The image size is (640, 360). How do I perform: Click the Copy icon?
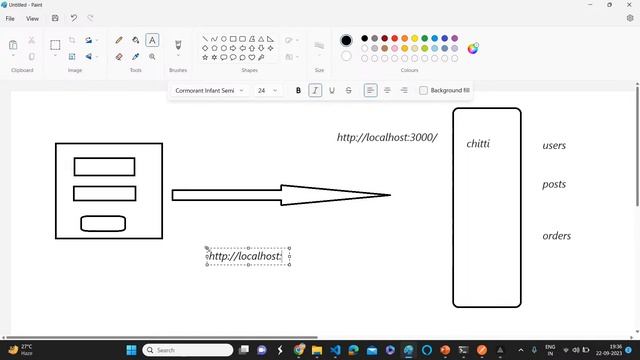[31, 57]
